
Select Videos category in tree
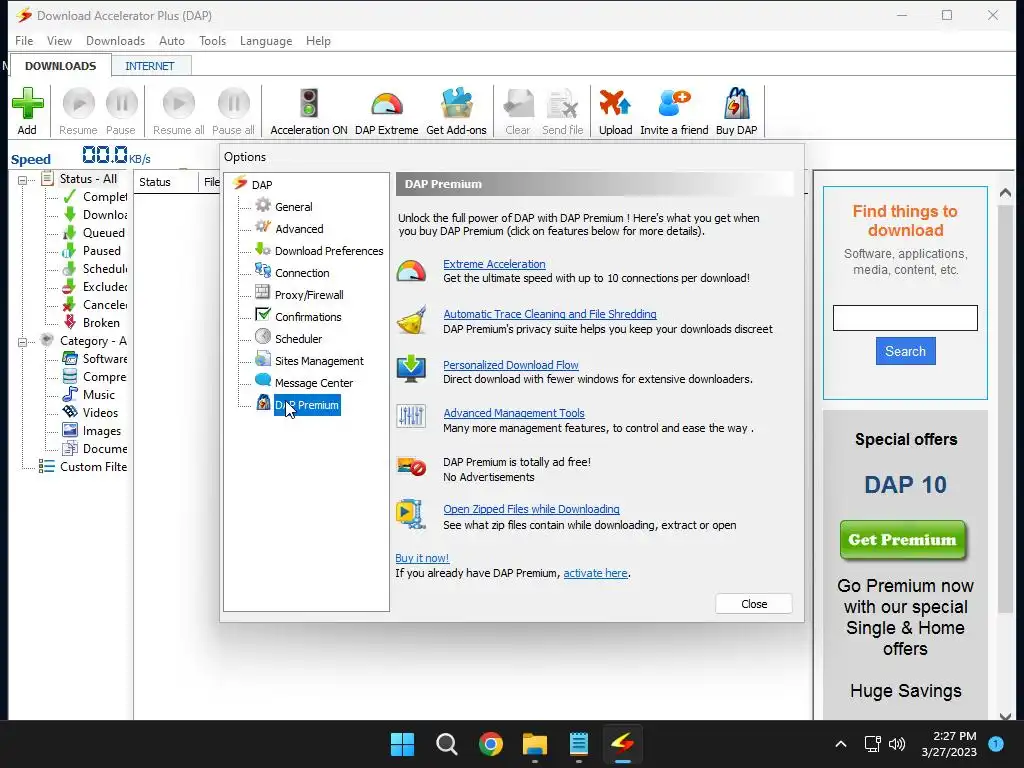(x=100, y=413)
